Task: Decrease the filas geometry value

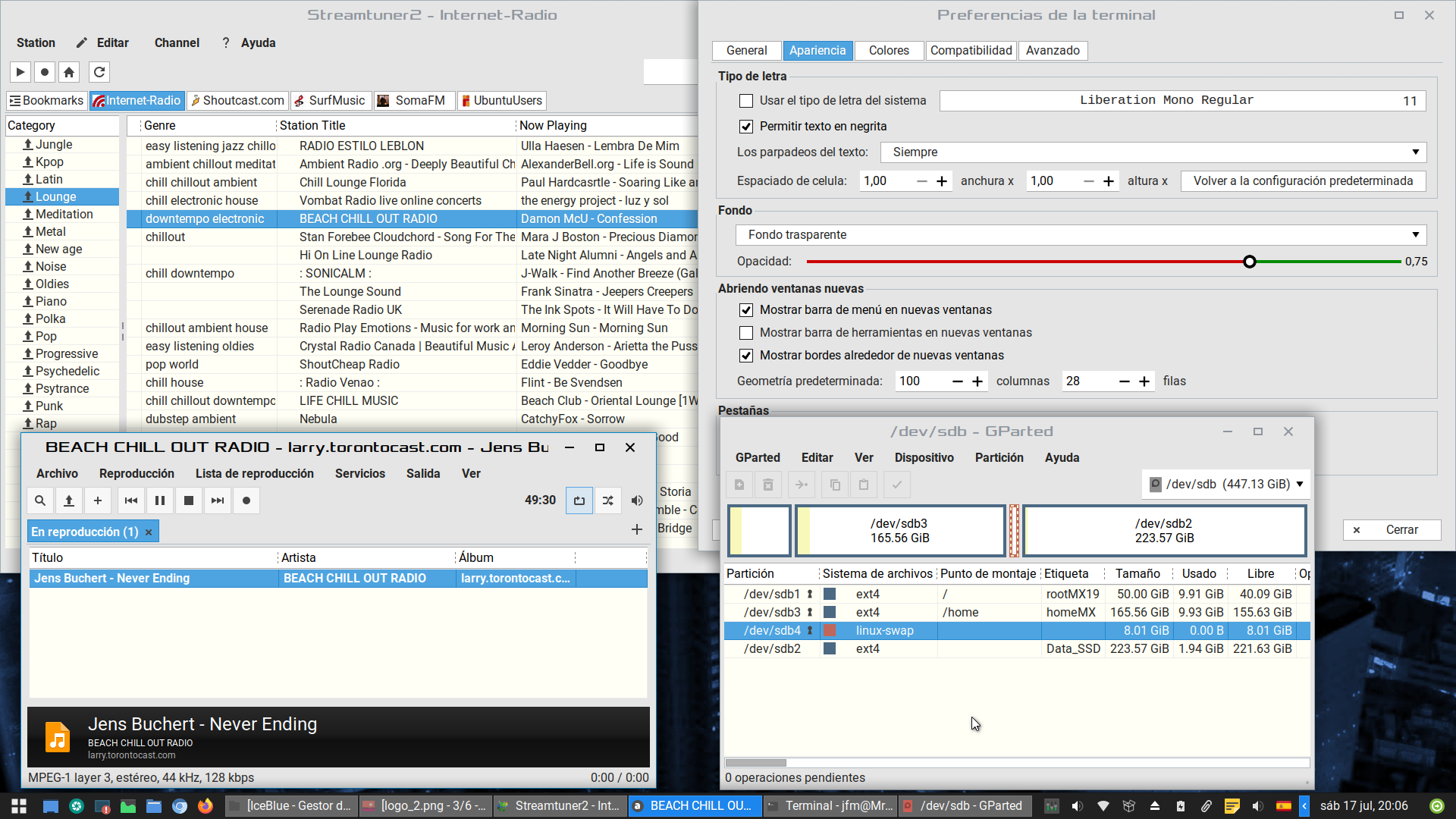Action: pos(1125,381)
